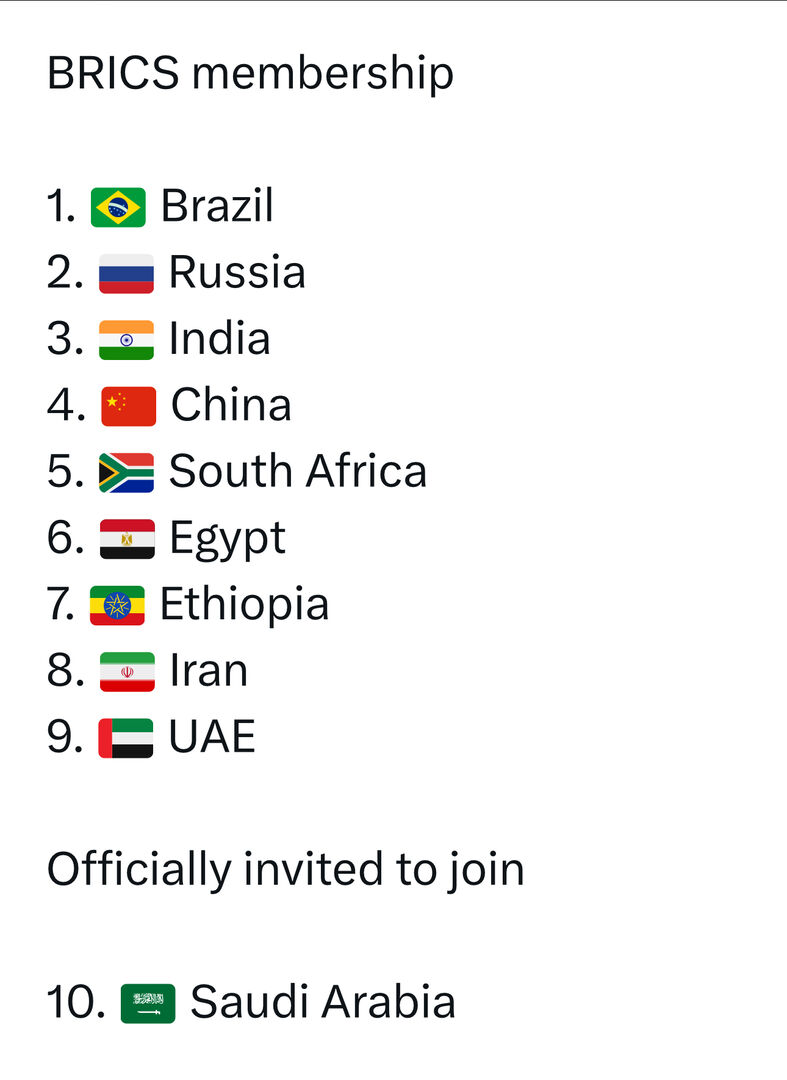This screenshot has height=1080, width=787.
Task: Select the Egypt flag icon
Action: [x=127, y=539]
